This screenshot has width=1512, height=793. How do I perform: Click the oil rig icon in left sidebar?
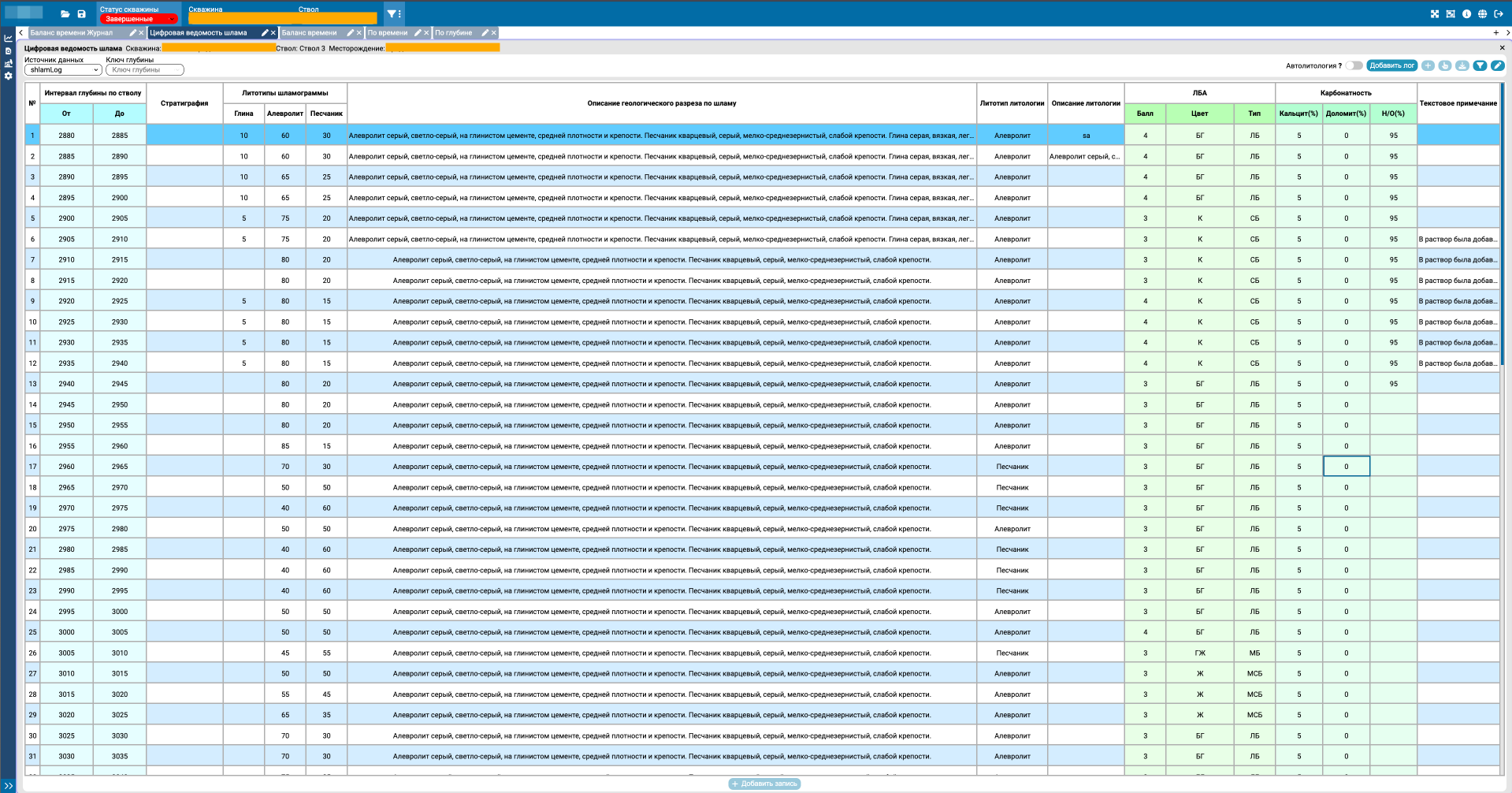tap(8, 64)
